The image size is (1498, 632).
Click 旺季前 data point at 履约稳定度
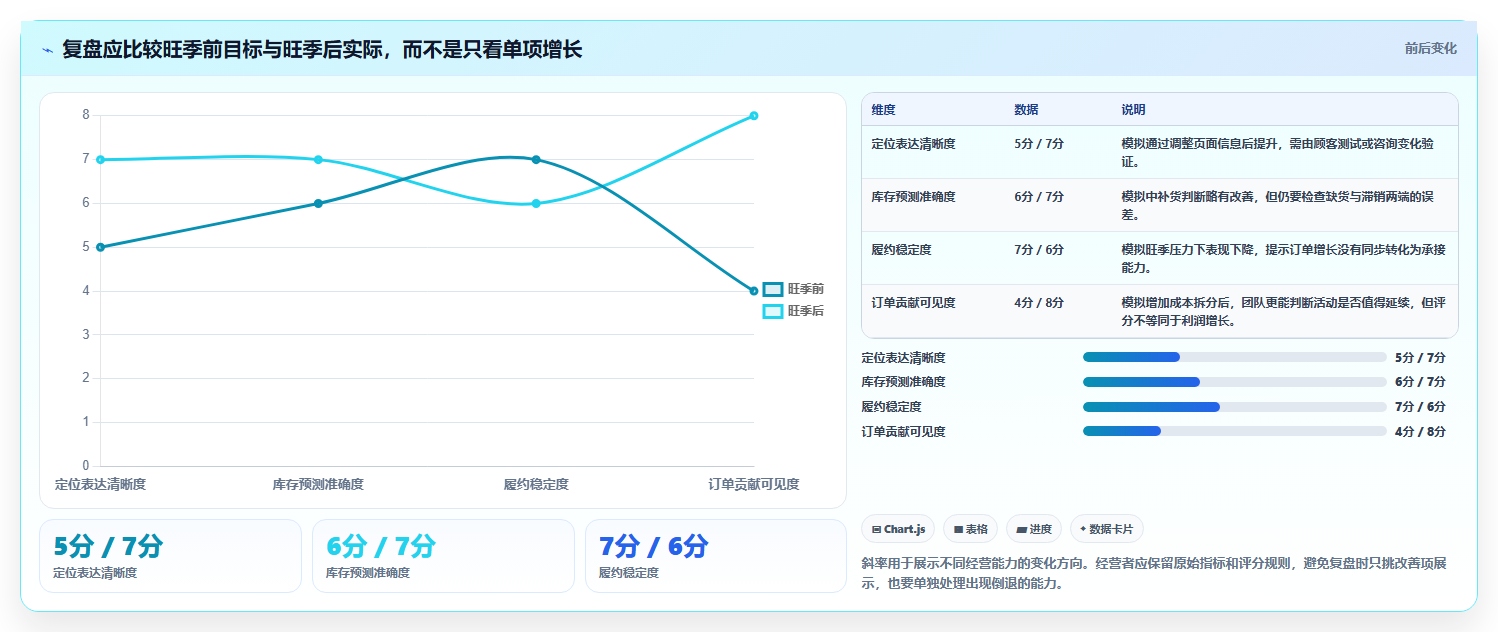536,159
